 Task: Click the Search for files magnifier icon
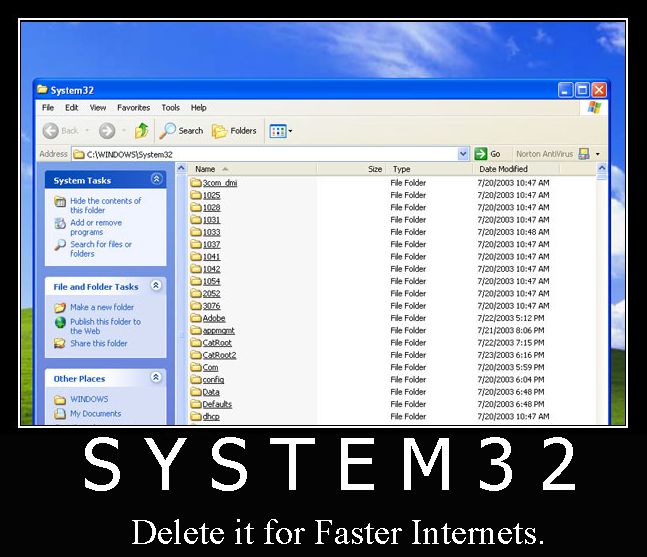[x=60, y=245]
